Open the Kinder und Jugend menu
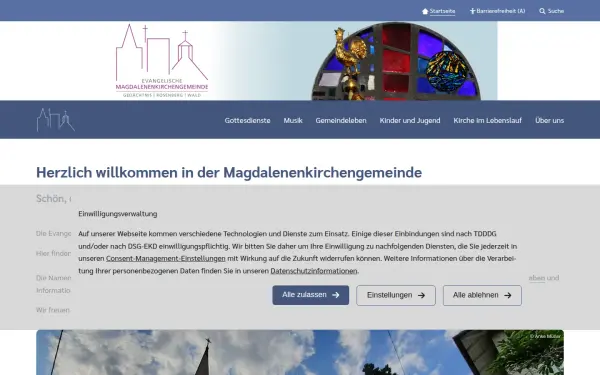 point(410,121)
